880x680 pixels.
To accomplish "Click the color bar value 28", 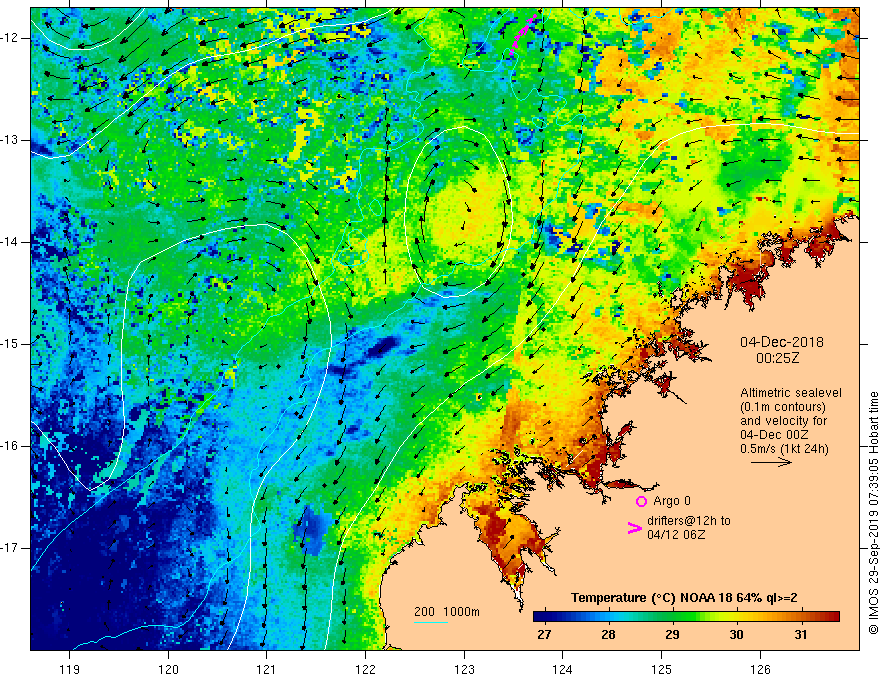I will click(x=608, y=635).
